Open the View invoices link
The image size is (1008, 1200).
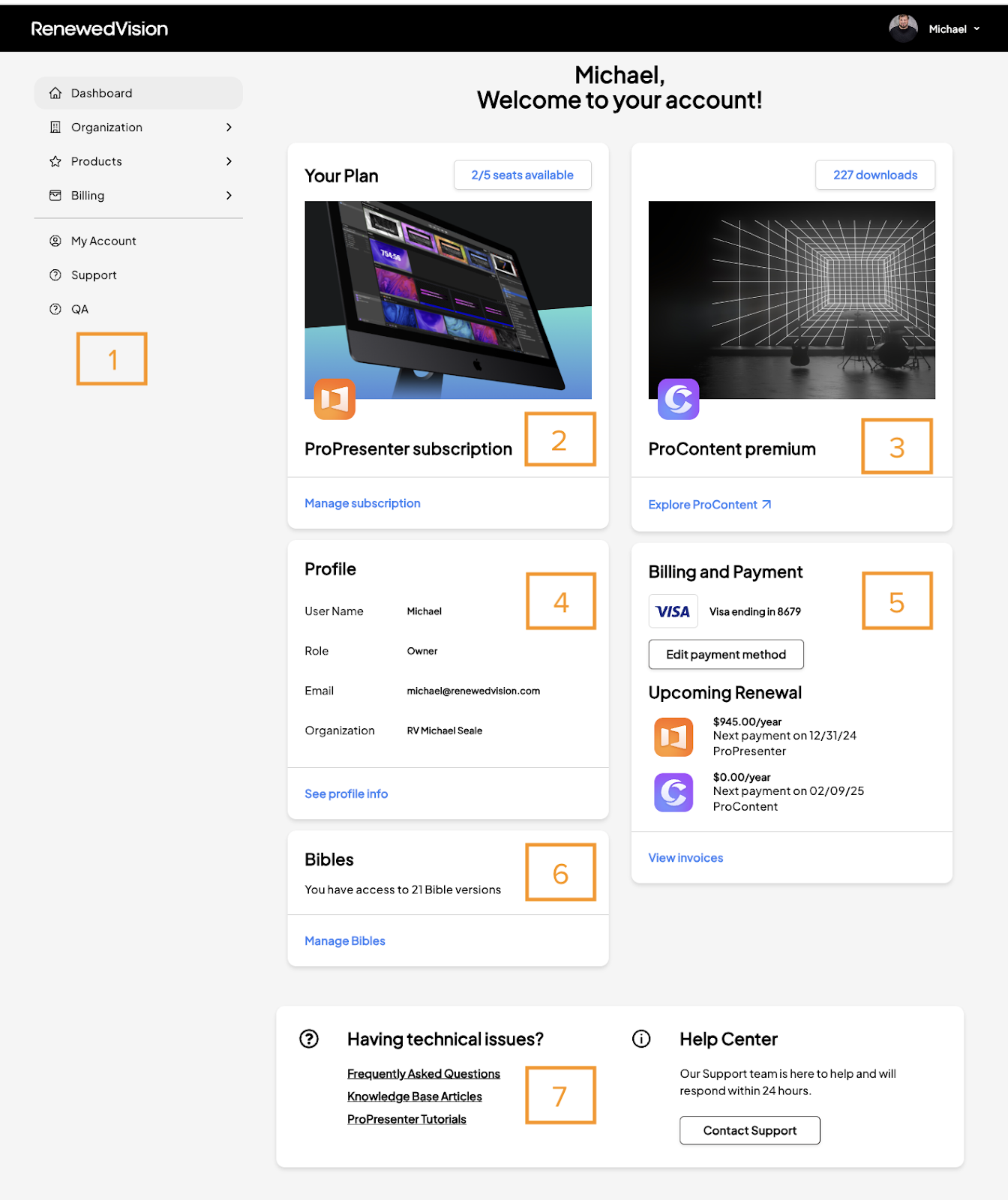pos(685,858)
